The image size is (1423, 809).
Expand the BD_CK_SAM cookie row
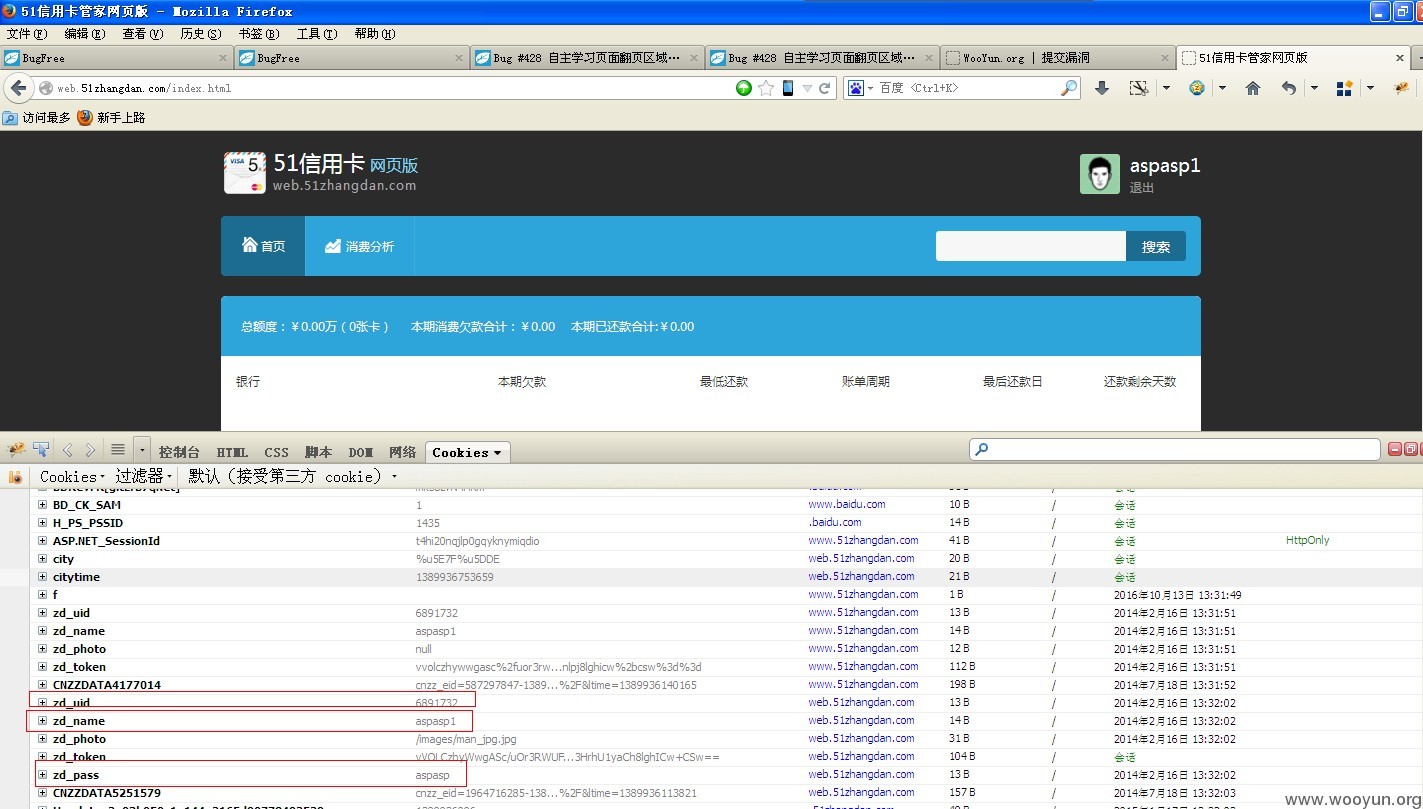click(42, 505)
